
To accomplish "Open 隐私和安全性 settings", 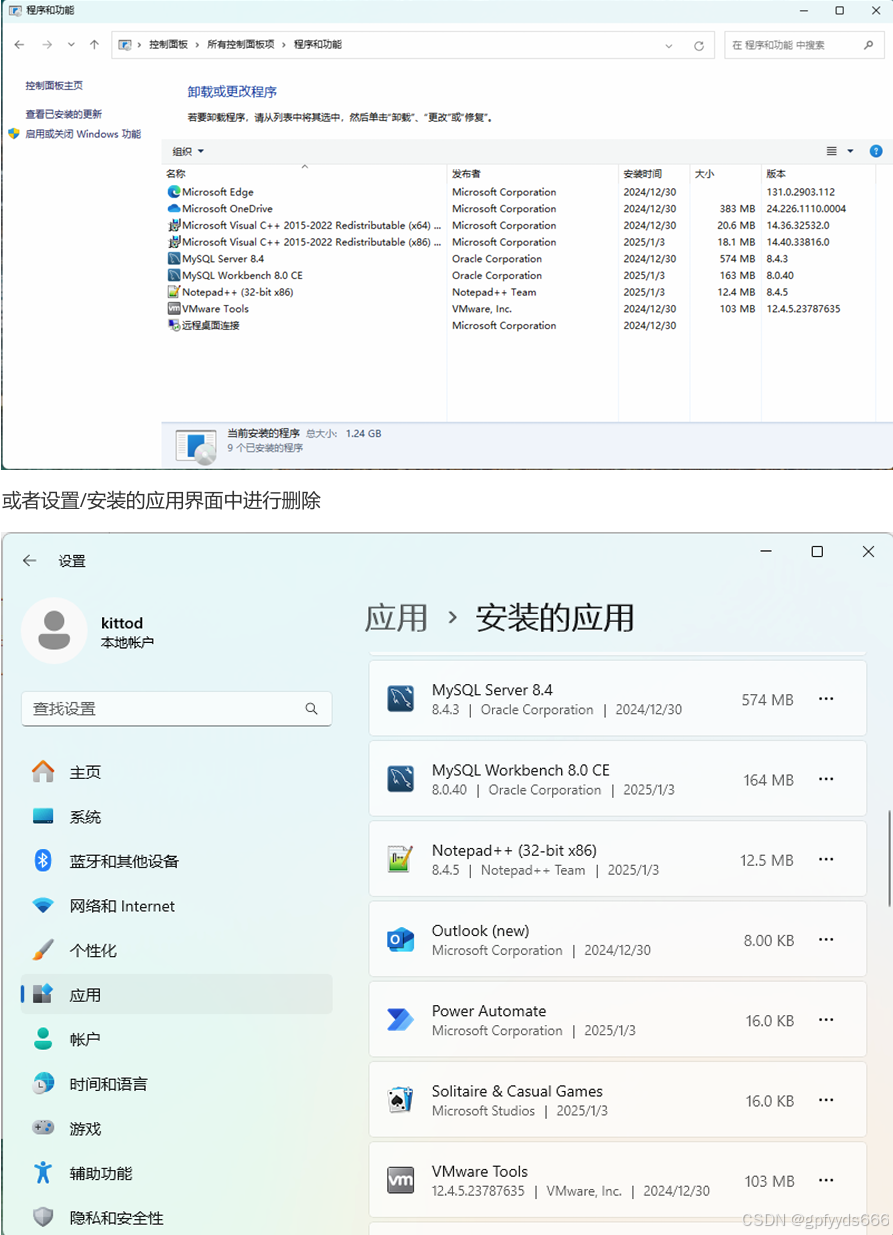I will (x=177, y=1217).
